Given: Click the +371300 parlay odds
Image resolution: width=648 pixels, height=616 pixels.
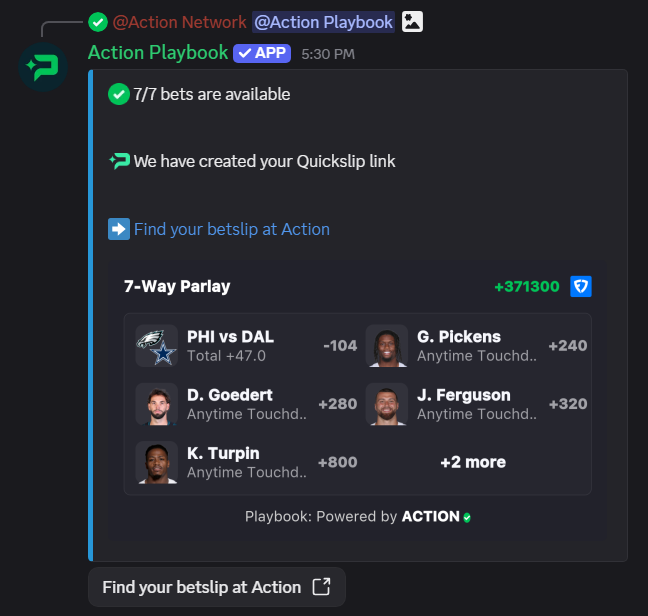Looking at the screenshot, I should pyautogui.click(x=526, y=287).
